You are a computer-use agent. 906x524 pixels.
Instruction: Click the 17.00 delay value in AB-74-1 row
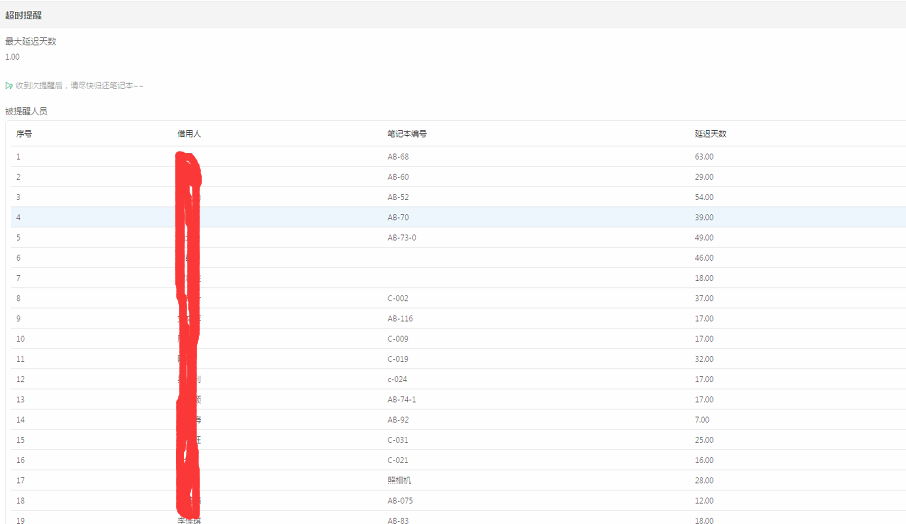pos(704,399)
